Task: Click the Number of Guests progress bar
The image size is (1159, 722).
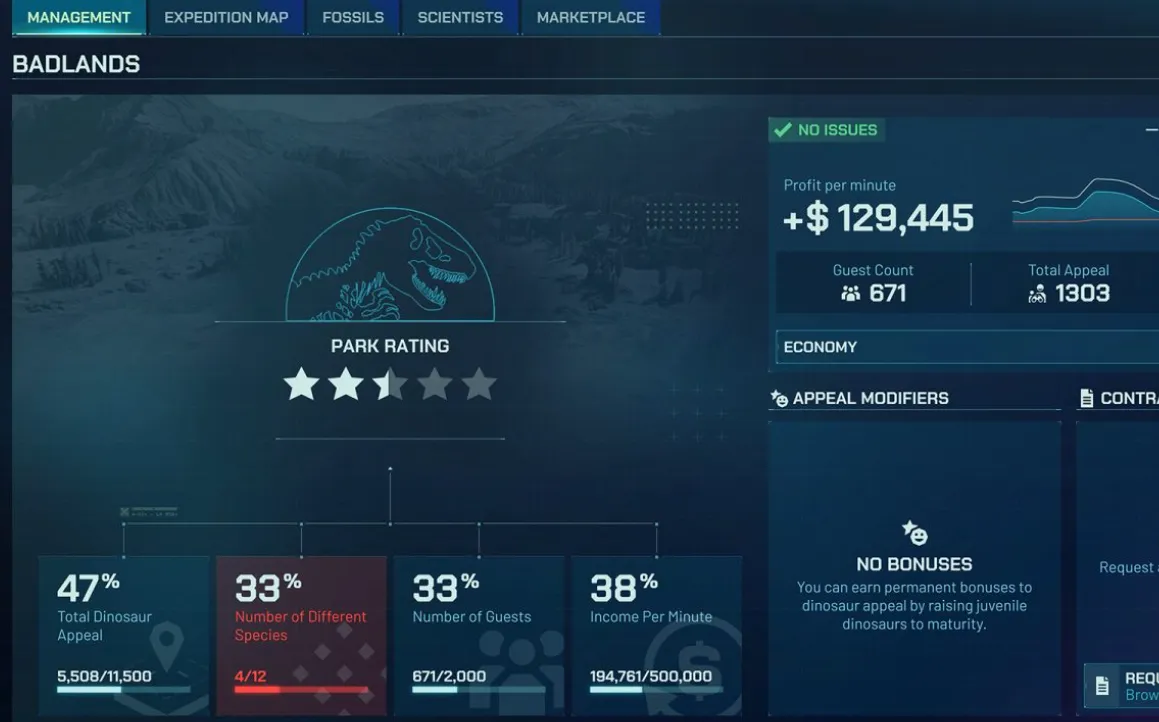Action: pos(478,691)
